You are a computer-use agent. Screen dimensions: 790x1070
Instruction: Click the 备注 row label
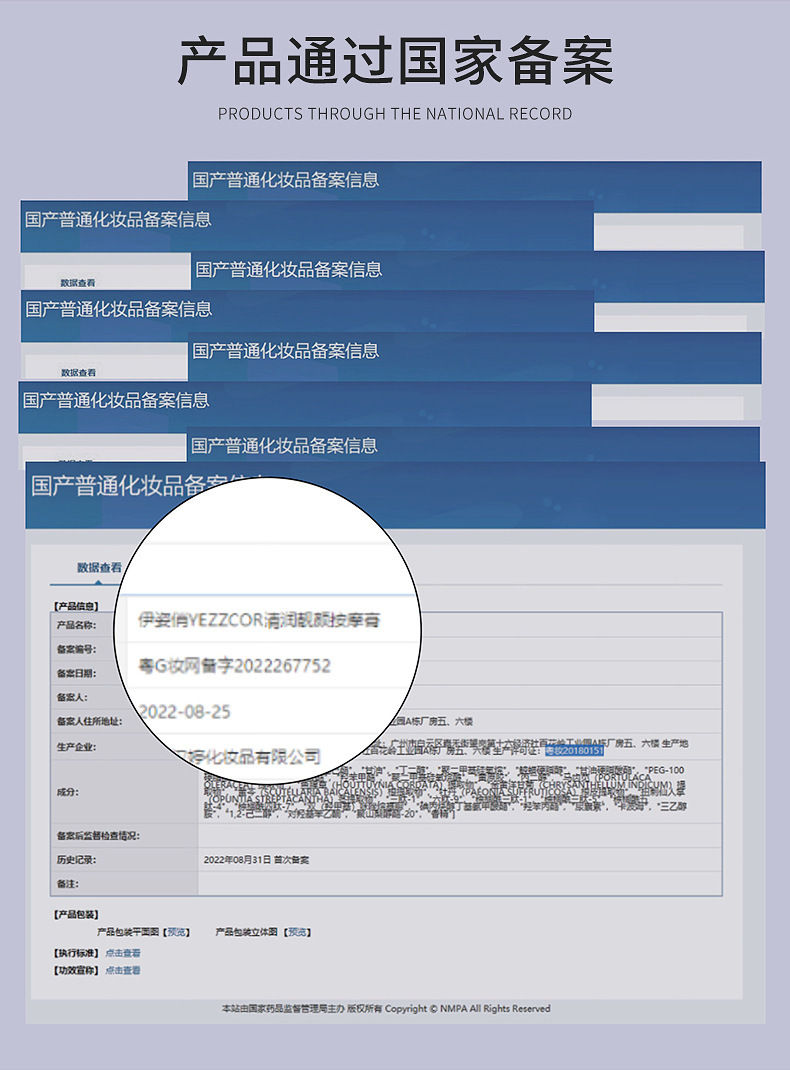coord(67,884)
